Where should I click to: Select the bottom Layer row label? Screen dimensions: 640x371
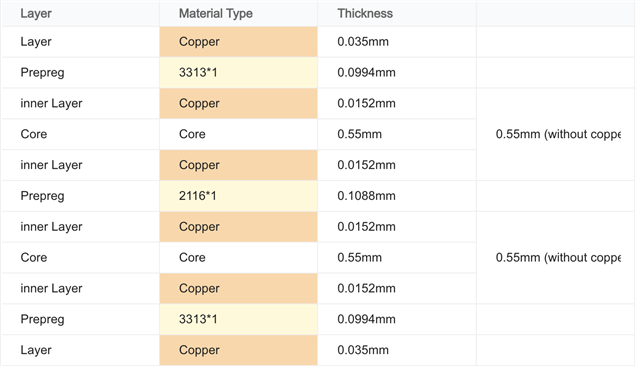36,350
